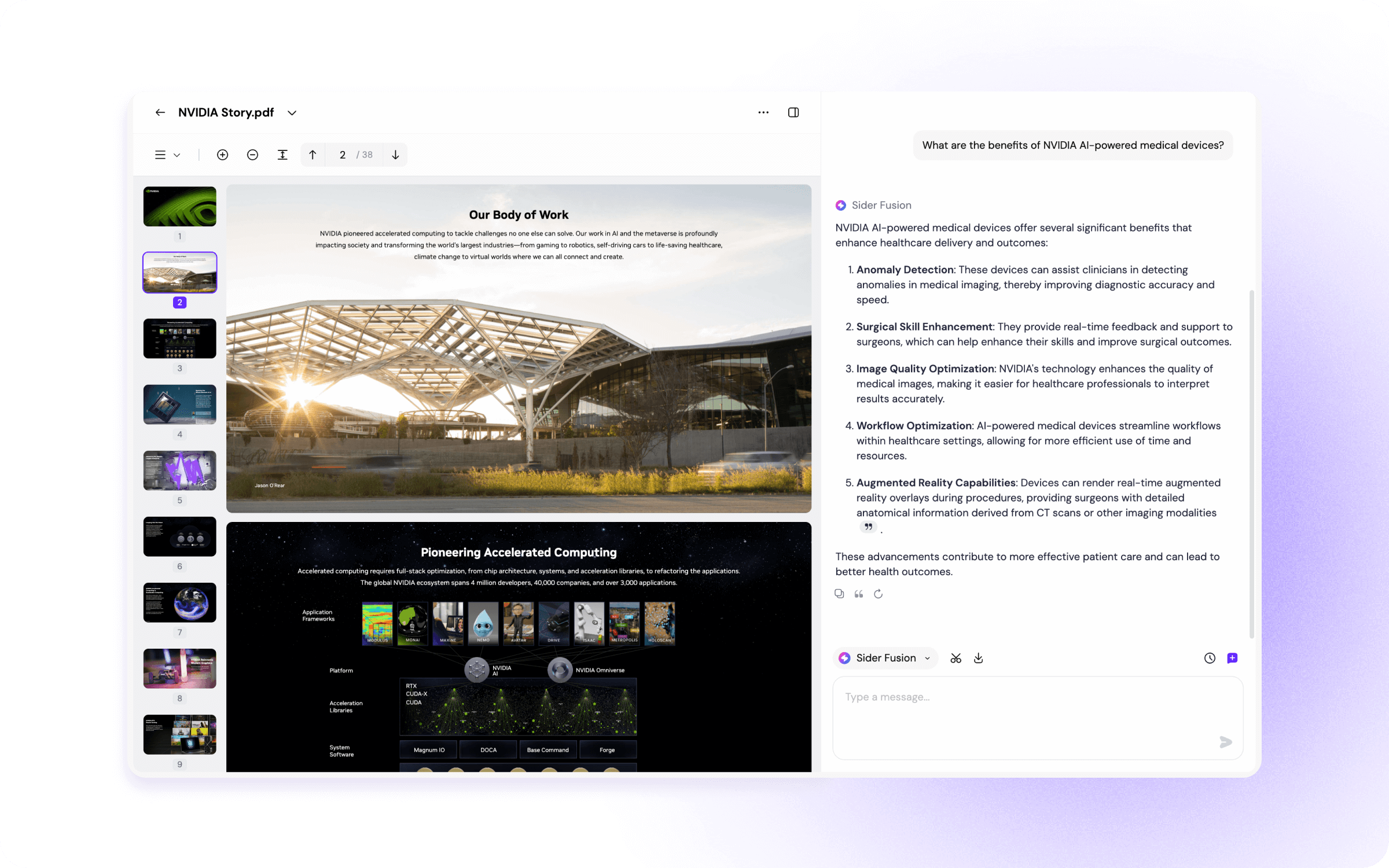Toggle the split panel layout icon
This screenshot has height=868, width=1389.
(x=793, y=112)
